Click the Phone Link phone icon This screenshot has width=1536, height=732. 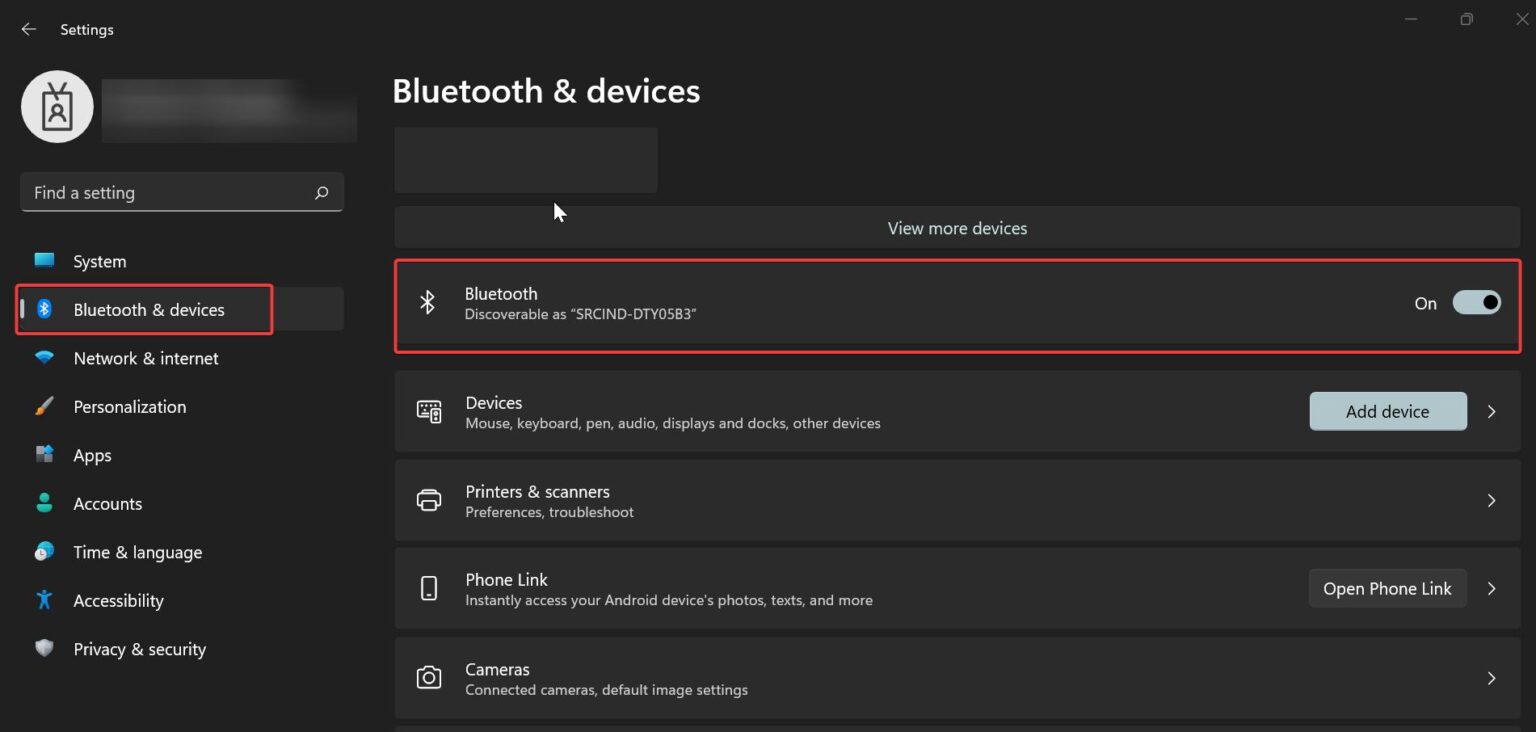pyautogui.click(x=428, y=588)
